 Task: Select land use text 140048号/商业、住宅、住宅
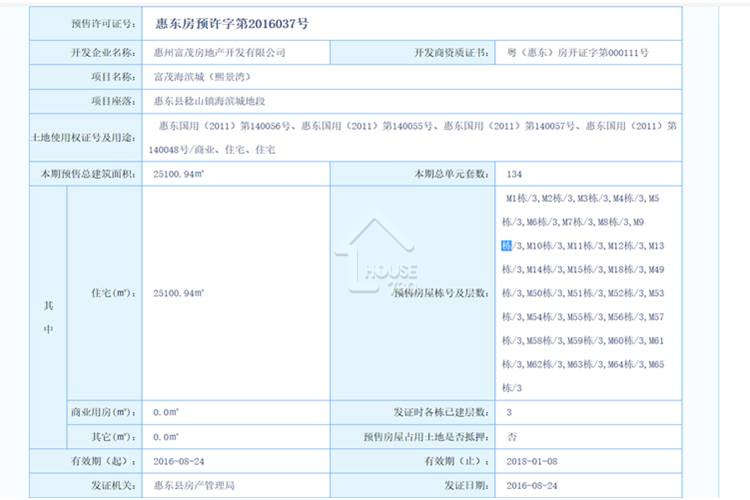tap(212, 150)
